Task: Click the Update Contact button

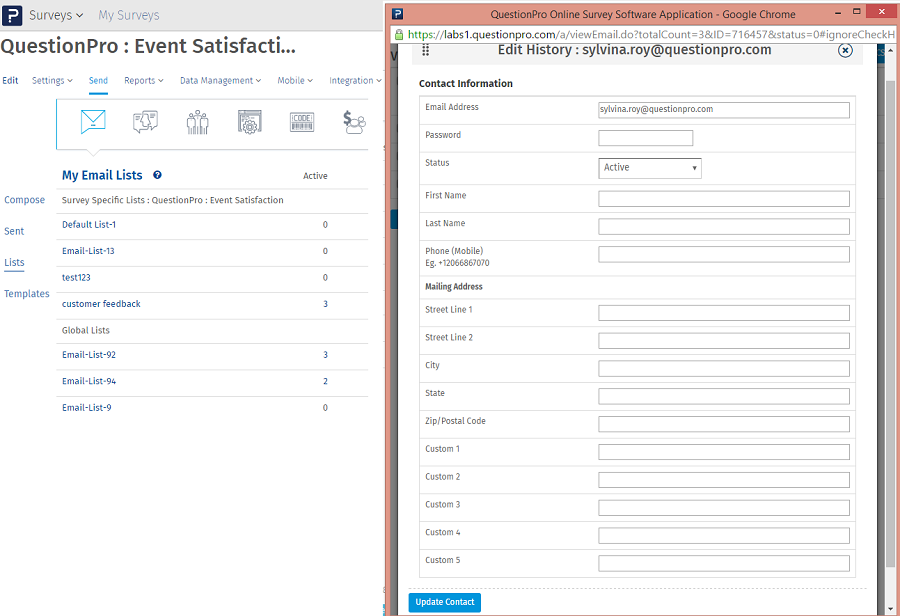Action: 444,602
